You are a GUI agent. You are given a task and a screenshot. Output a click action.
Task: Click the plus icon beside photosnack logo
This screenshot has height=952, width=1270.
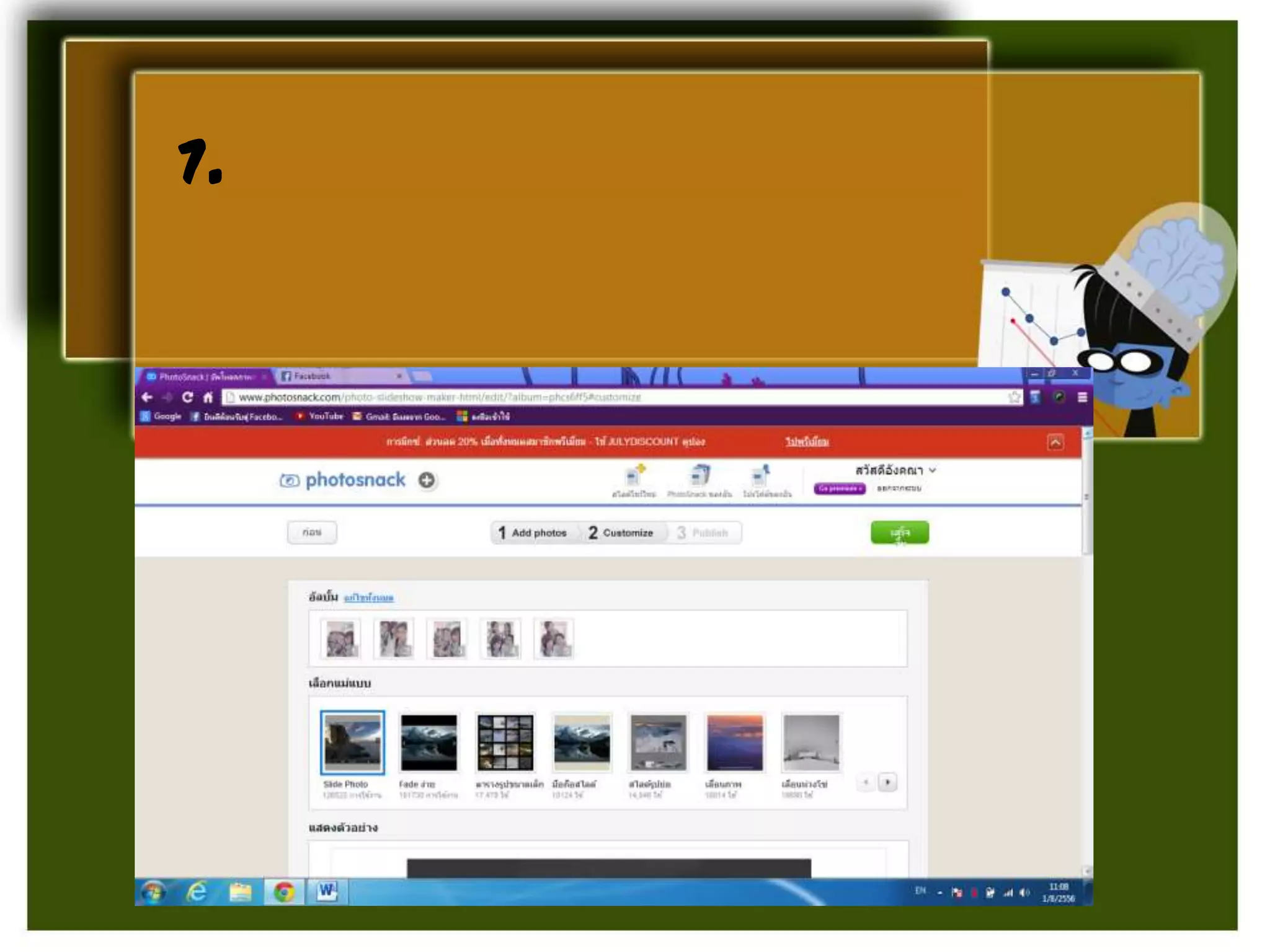(x=427, y=480)
